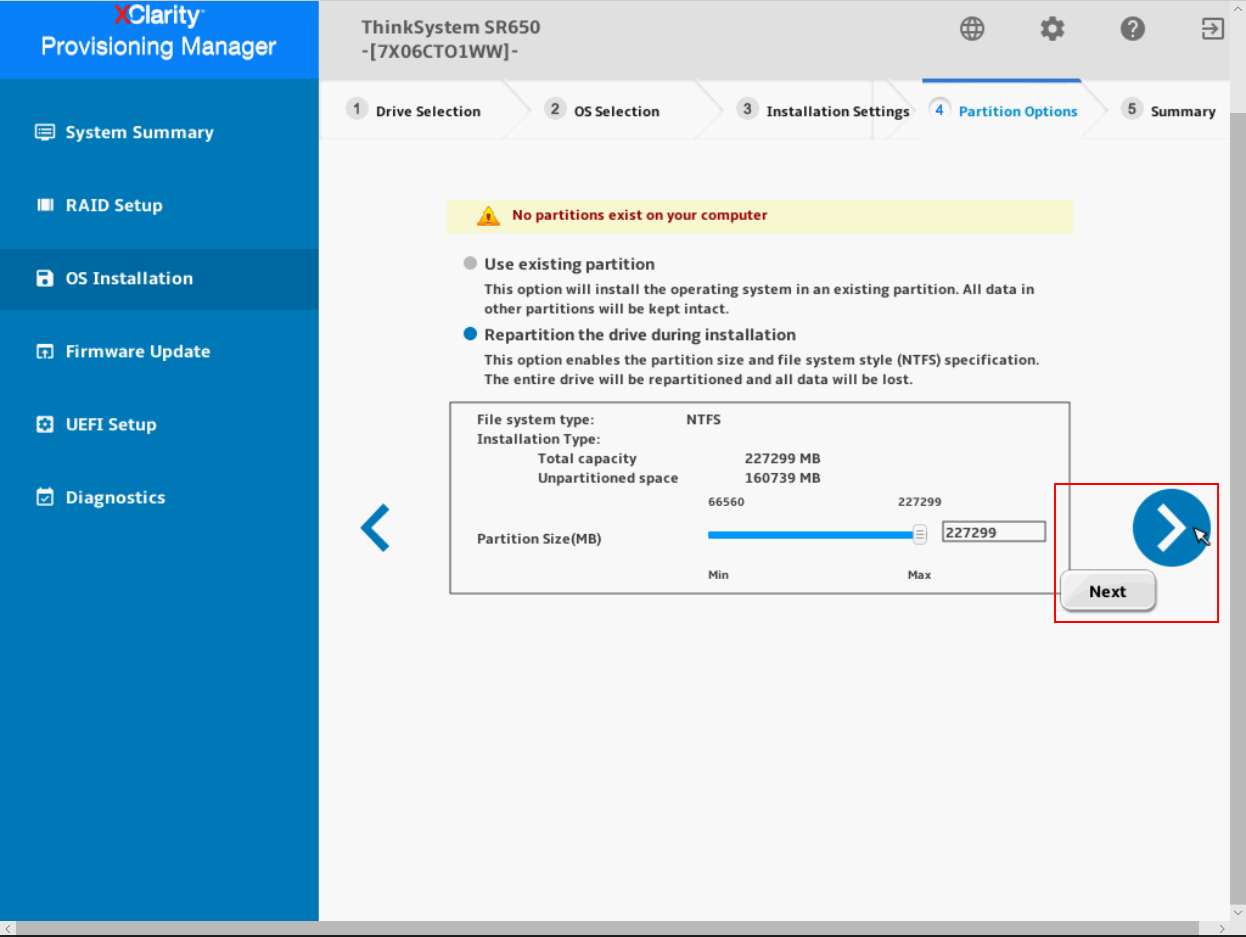The width and height of the screenshot is (1246, 937).
Task: Click the partition size input showing 227299
Action: tap(994, 533)
